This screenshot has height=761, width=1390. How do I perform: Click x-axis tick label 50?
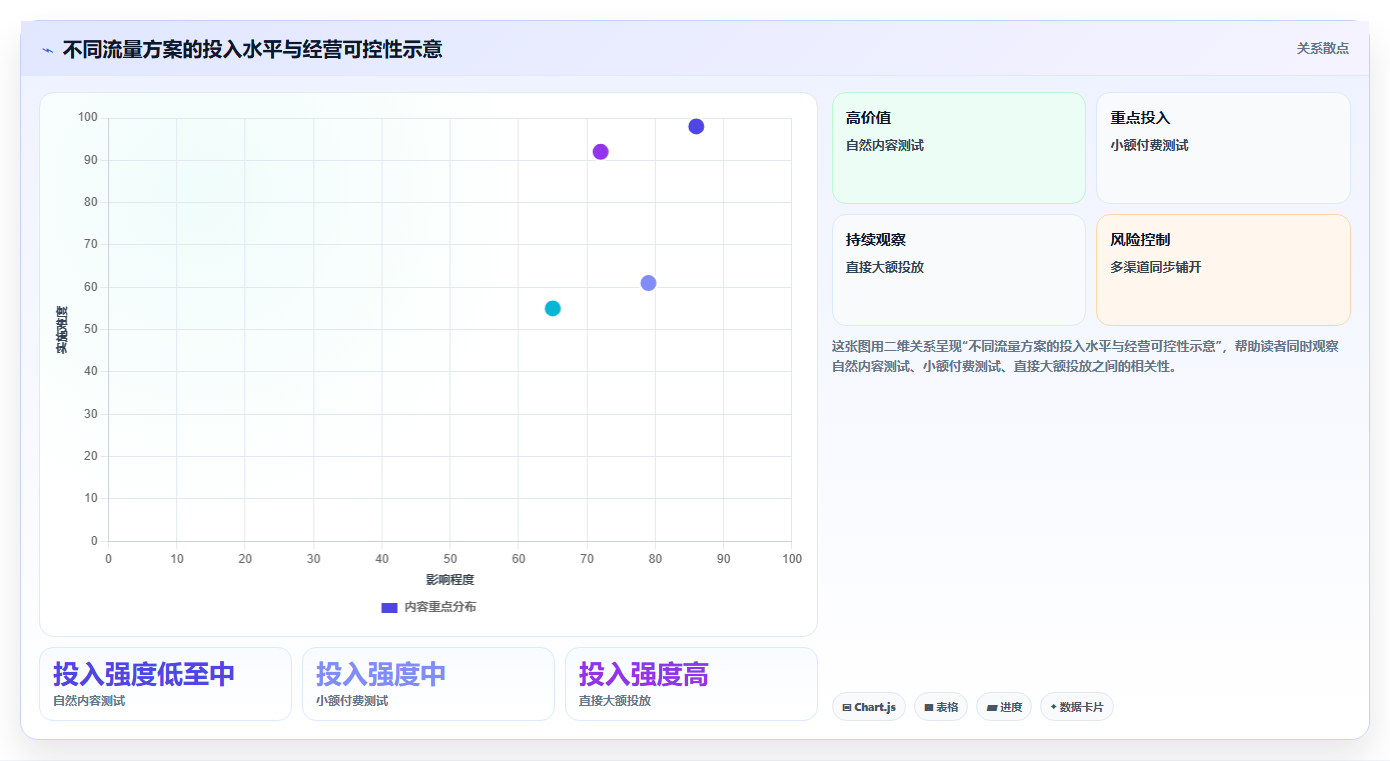(x=450, y=559)
